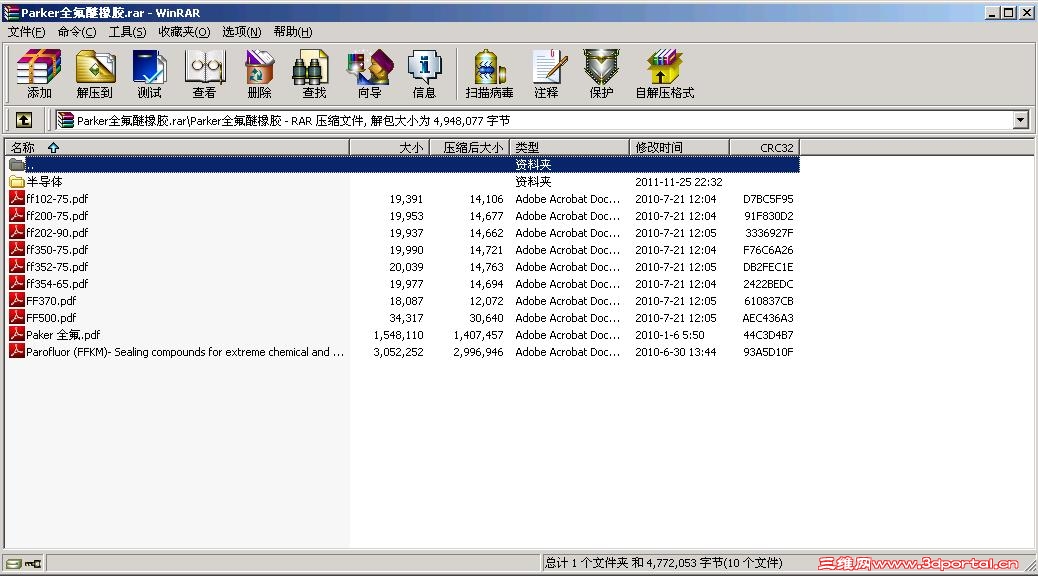This screenshot has width=1038, height=577.
Task: Click PDF icon of ff352-75.pdf
Action: [17, 266]
